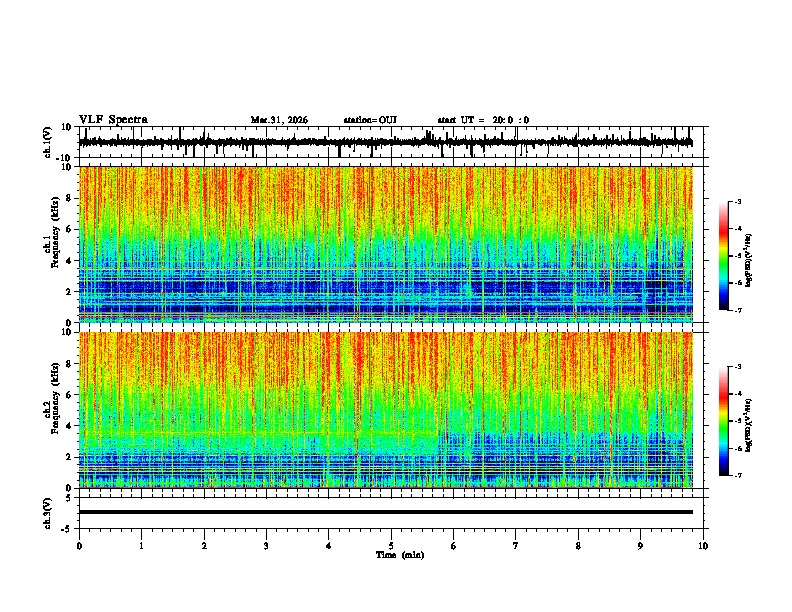Screen dimensions: 792x612
Task: Click ch.2 frequency axis tick "10"
Action: [67, 332]
